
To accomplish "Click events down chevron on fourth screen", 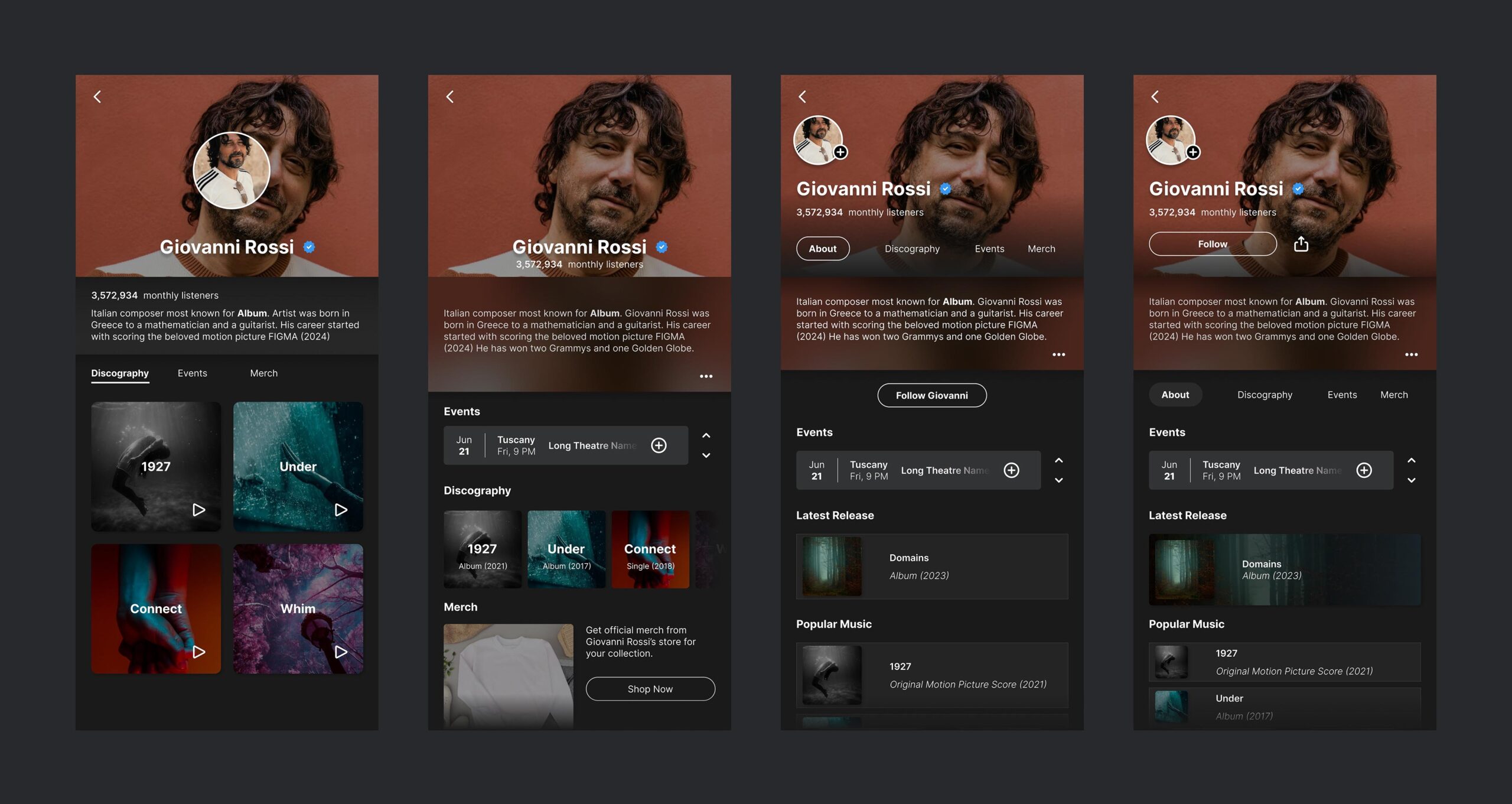I will click(1411, 480).
